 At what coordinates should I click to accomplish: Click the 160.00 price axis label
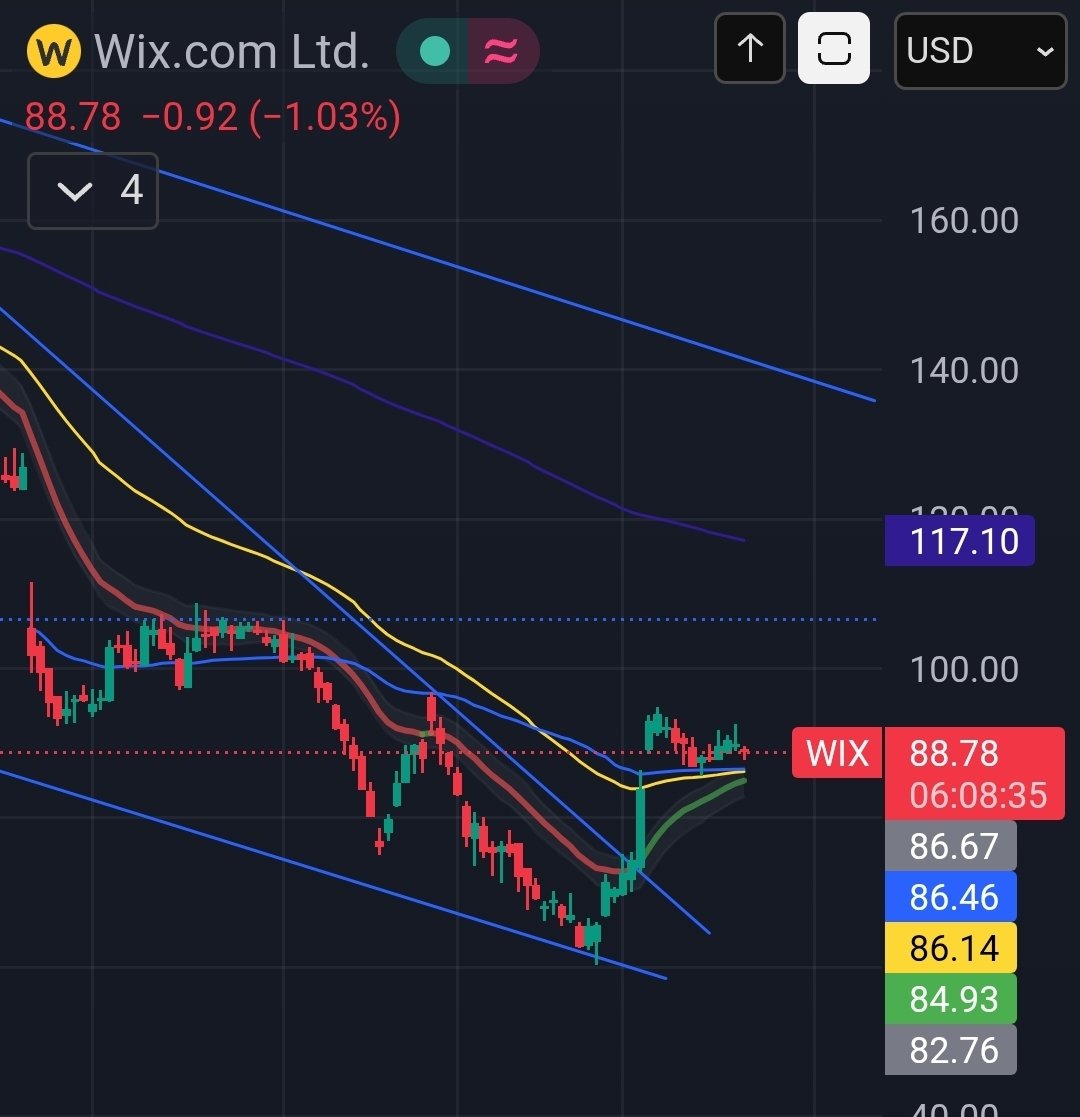965,221
